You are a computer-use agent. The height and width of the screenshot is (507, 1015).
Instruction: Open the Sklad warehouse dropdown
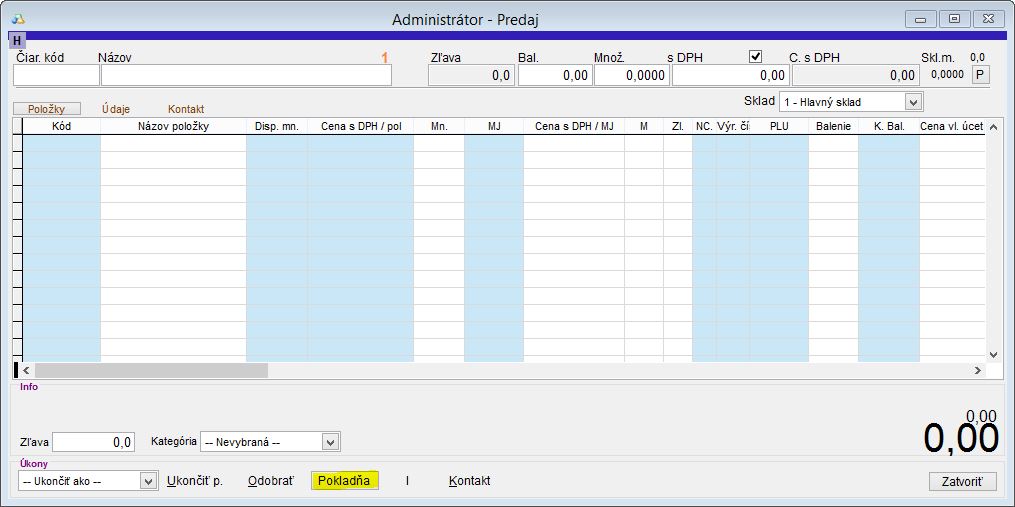pos(912,102)
